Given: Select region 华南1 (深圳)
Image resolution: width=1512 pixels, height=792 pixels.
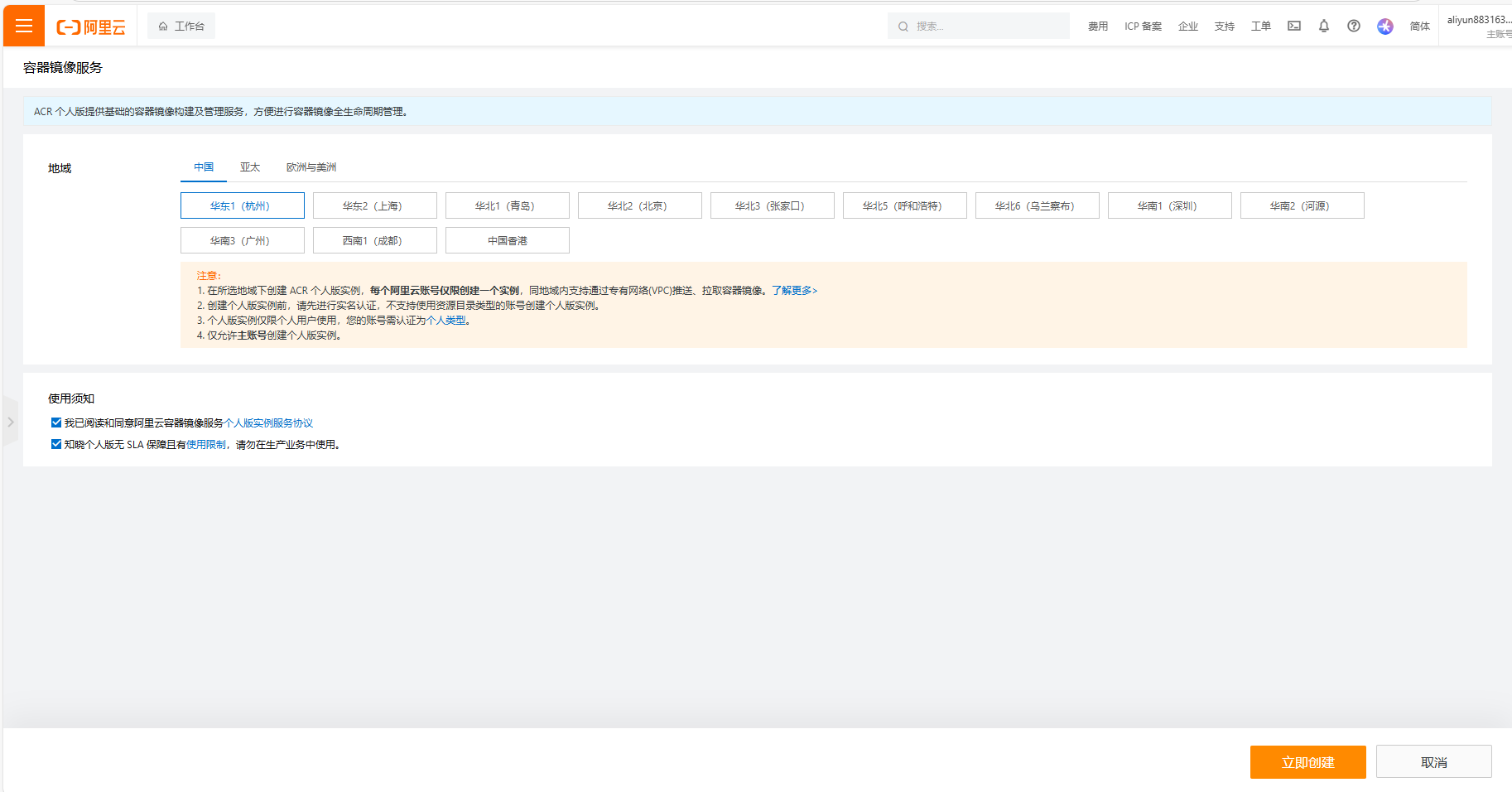Looking at the screenshot, I should point(1170,205).
